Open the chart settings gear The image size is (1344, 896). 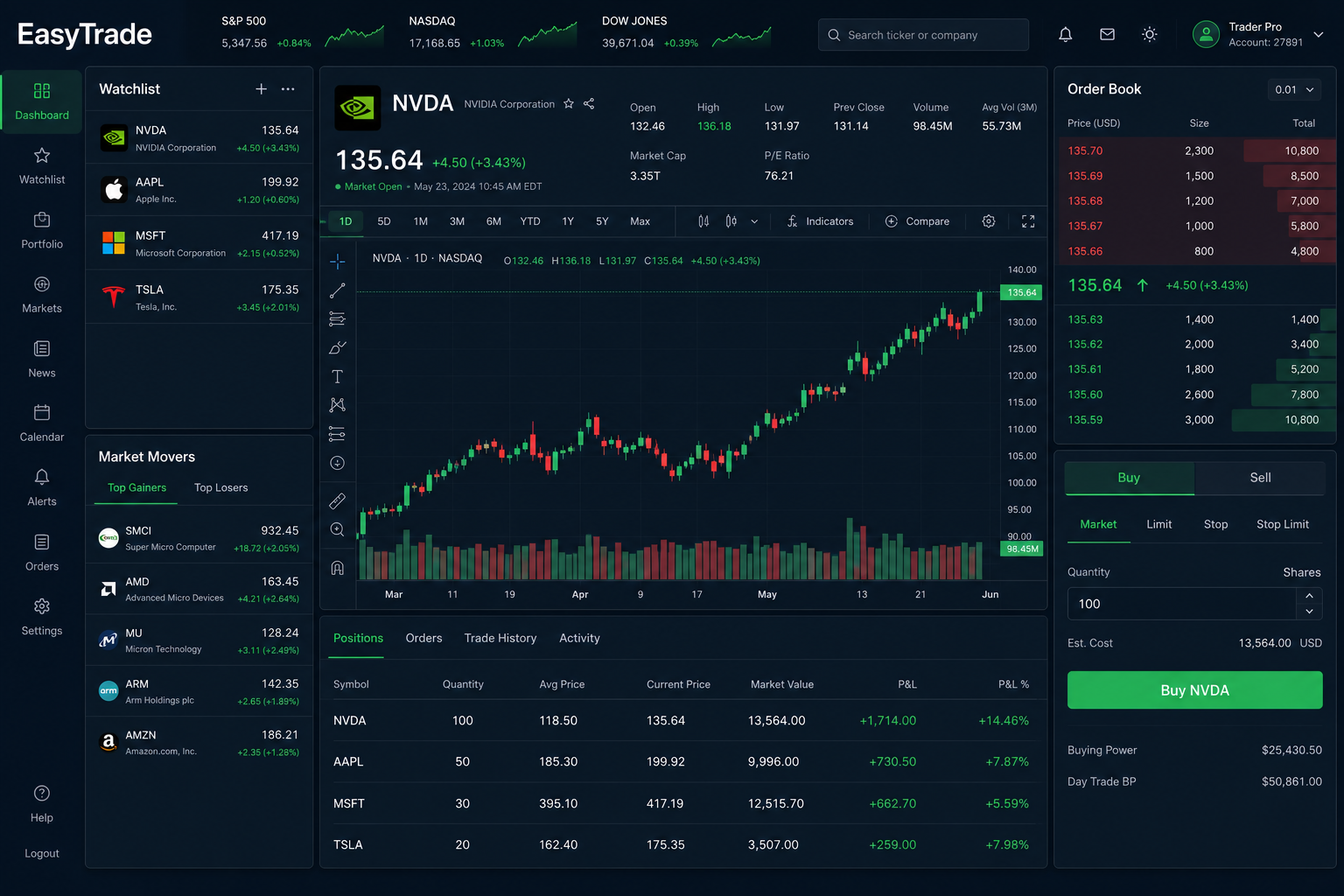989,221
